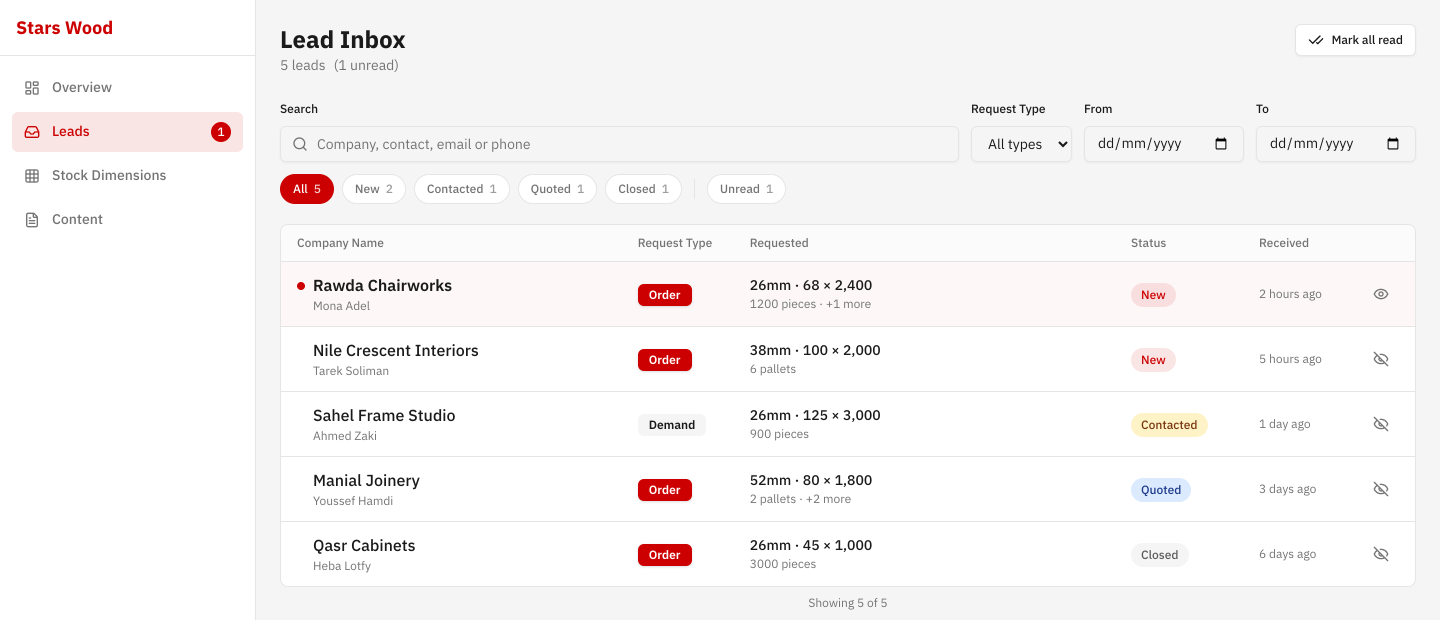
Task: Click the 26mm · 45 × 1,000 request text
Action: tap(811, 546)
